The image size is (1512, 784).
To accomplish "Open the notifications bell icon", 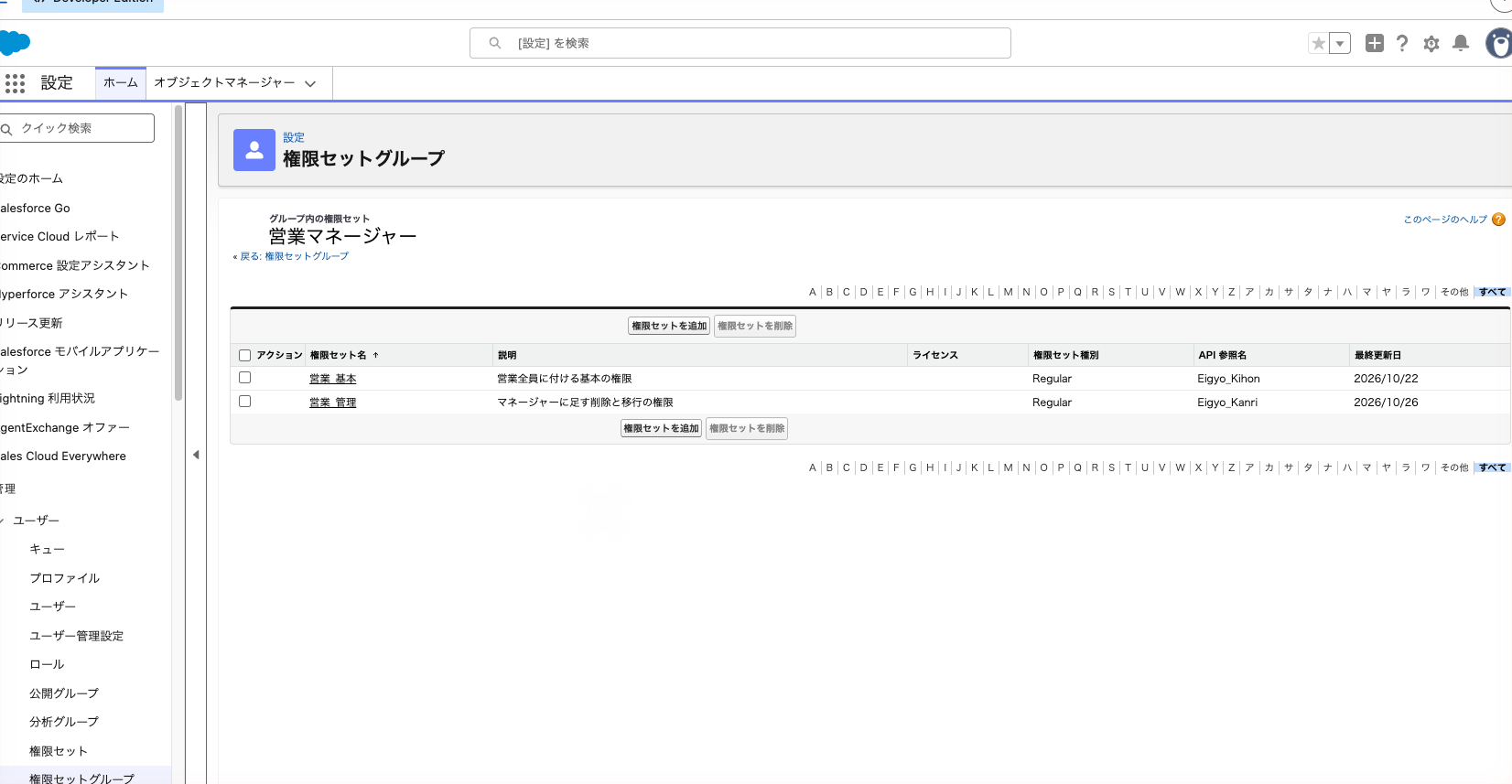I will pos(1461,43).
